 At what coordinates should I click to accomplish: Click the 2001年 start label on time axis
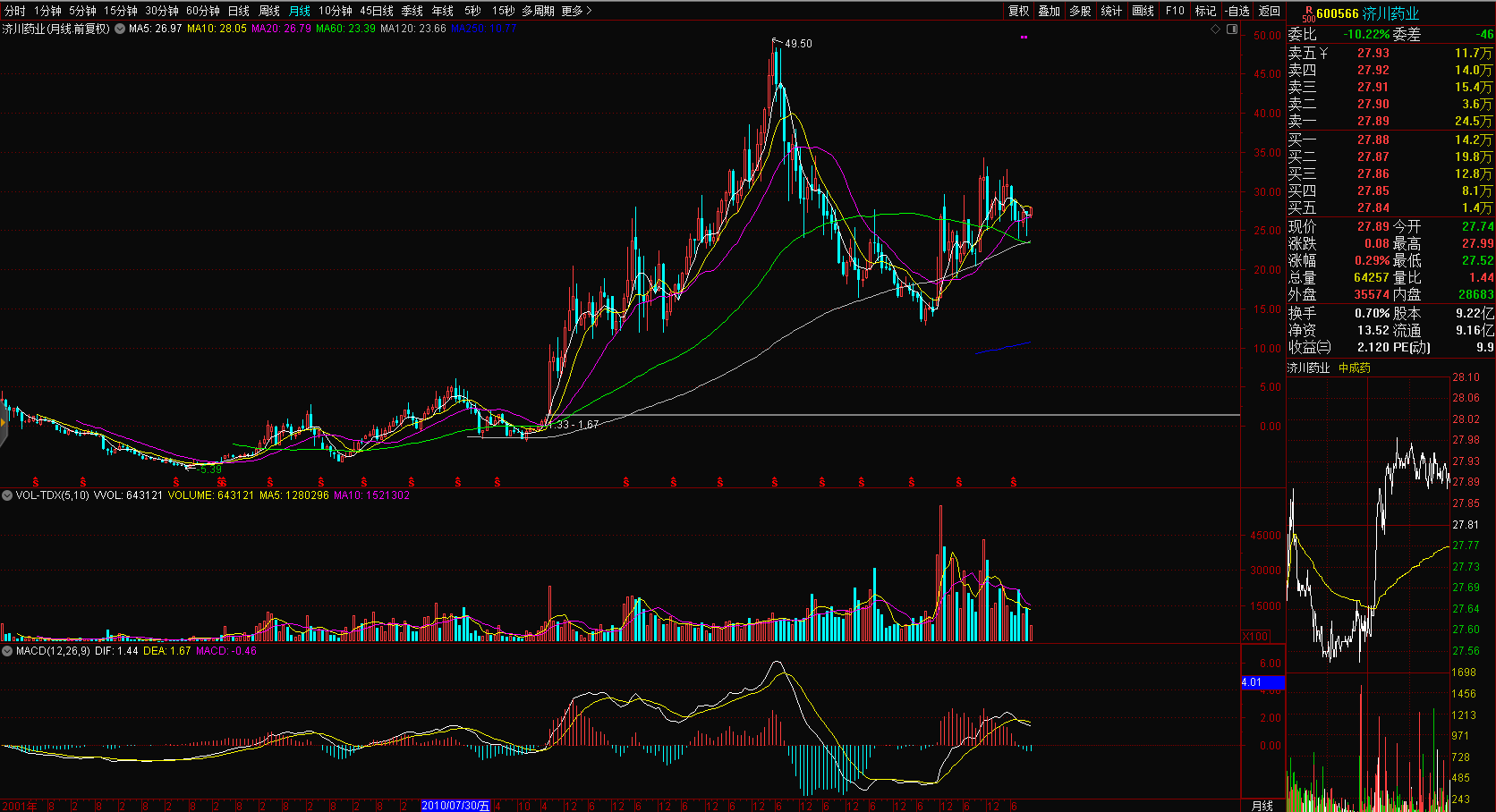(20, 806)
